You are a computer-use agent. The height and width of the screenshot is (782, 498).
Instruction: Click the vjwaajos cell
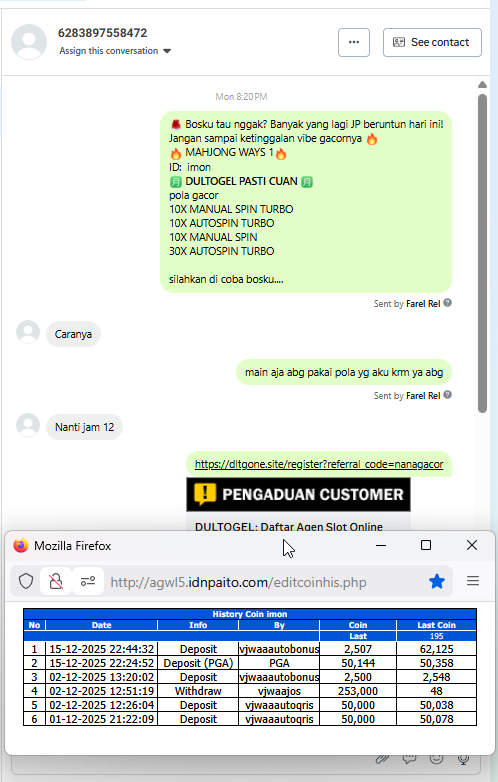[x=279, y=691]
